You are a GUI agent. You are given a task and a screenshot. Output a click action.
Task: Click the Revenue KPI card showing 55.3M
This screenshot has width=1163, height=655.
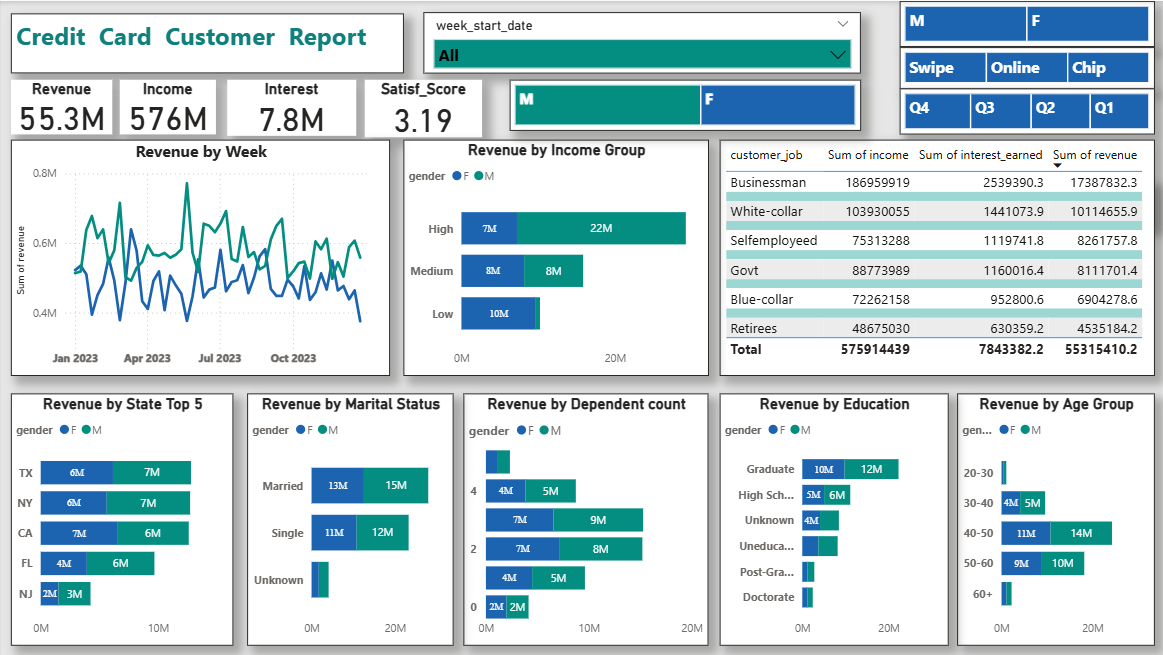[x=62, y=104]
